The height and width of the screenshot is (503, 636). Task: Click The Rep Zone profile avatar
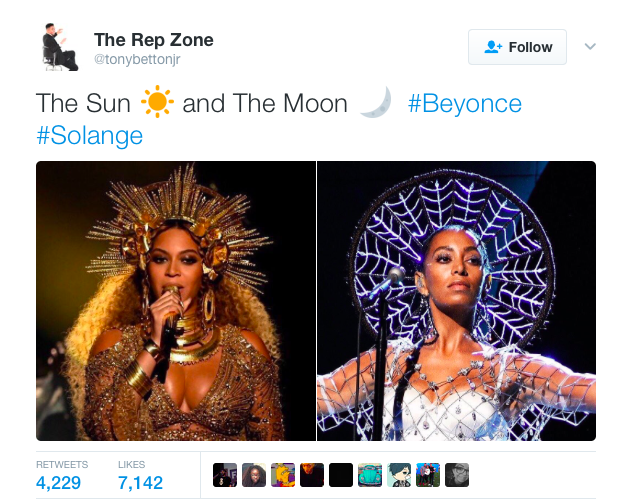(x=60, y=47)
